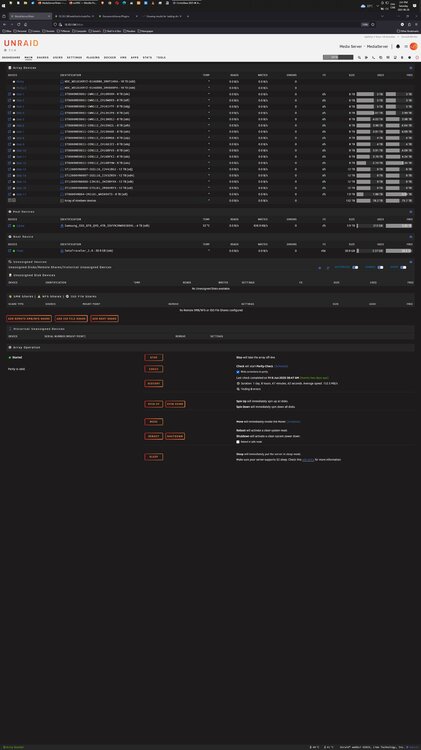Click the SPIN DOWN button

pyautogui.click(x=175, y=404)
